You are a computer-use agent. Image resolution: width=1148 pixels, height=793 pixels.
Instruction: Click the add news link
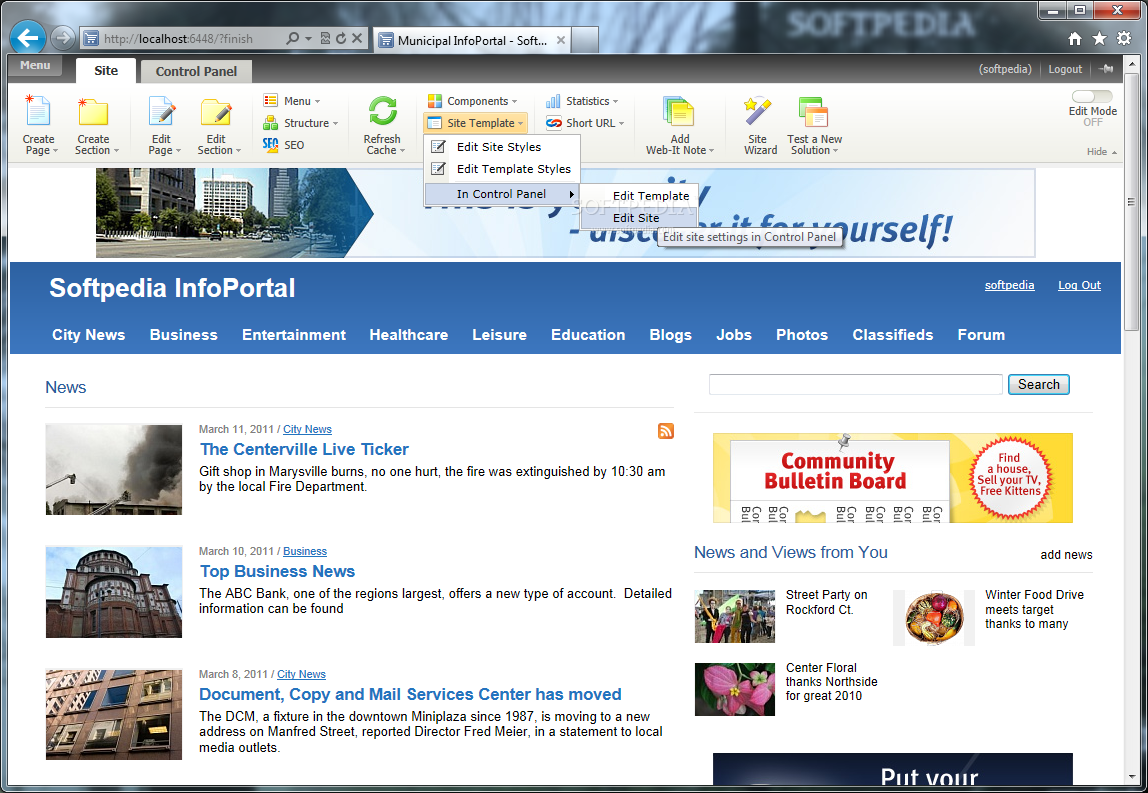pos(1066,554)
